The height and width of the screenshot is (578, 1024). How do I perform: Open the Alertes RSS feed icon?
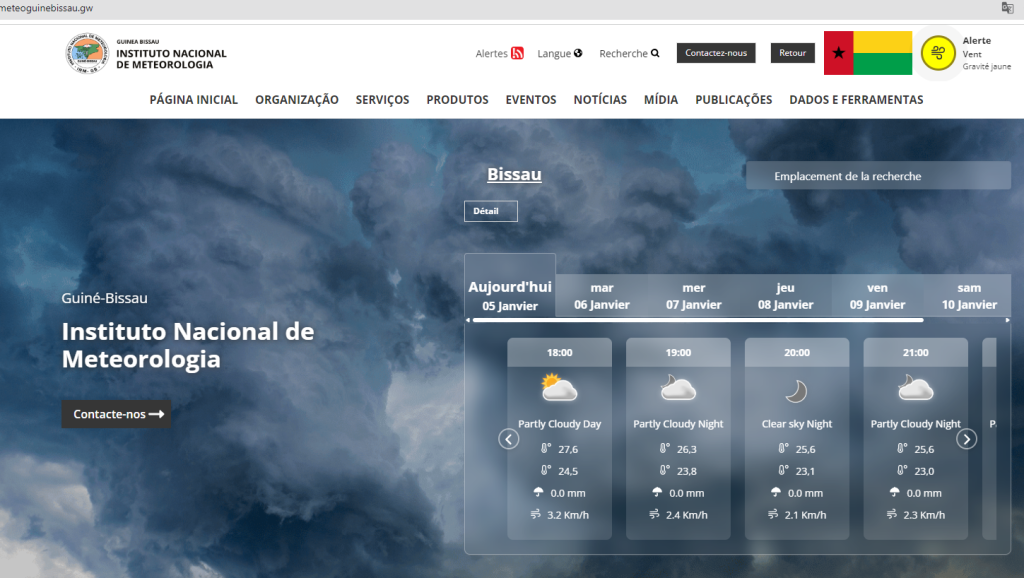(517, 54)
